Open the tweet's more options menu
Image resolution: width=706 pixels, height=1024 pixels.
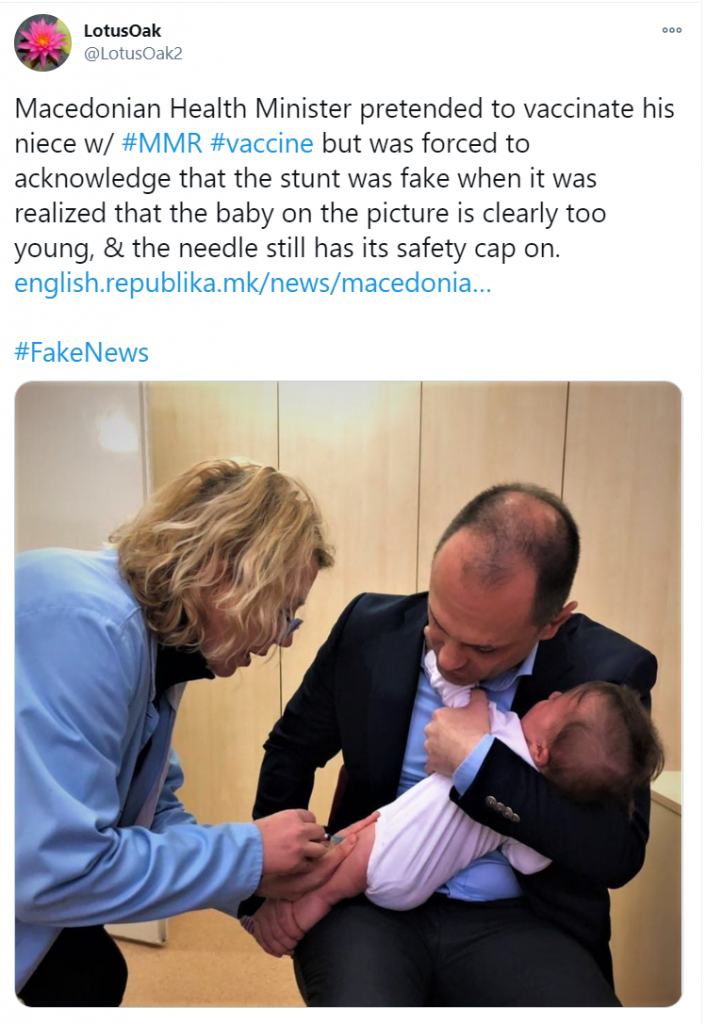[671, 30]
